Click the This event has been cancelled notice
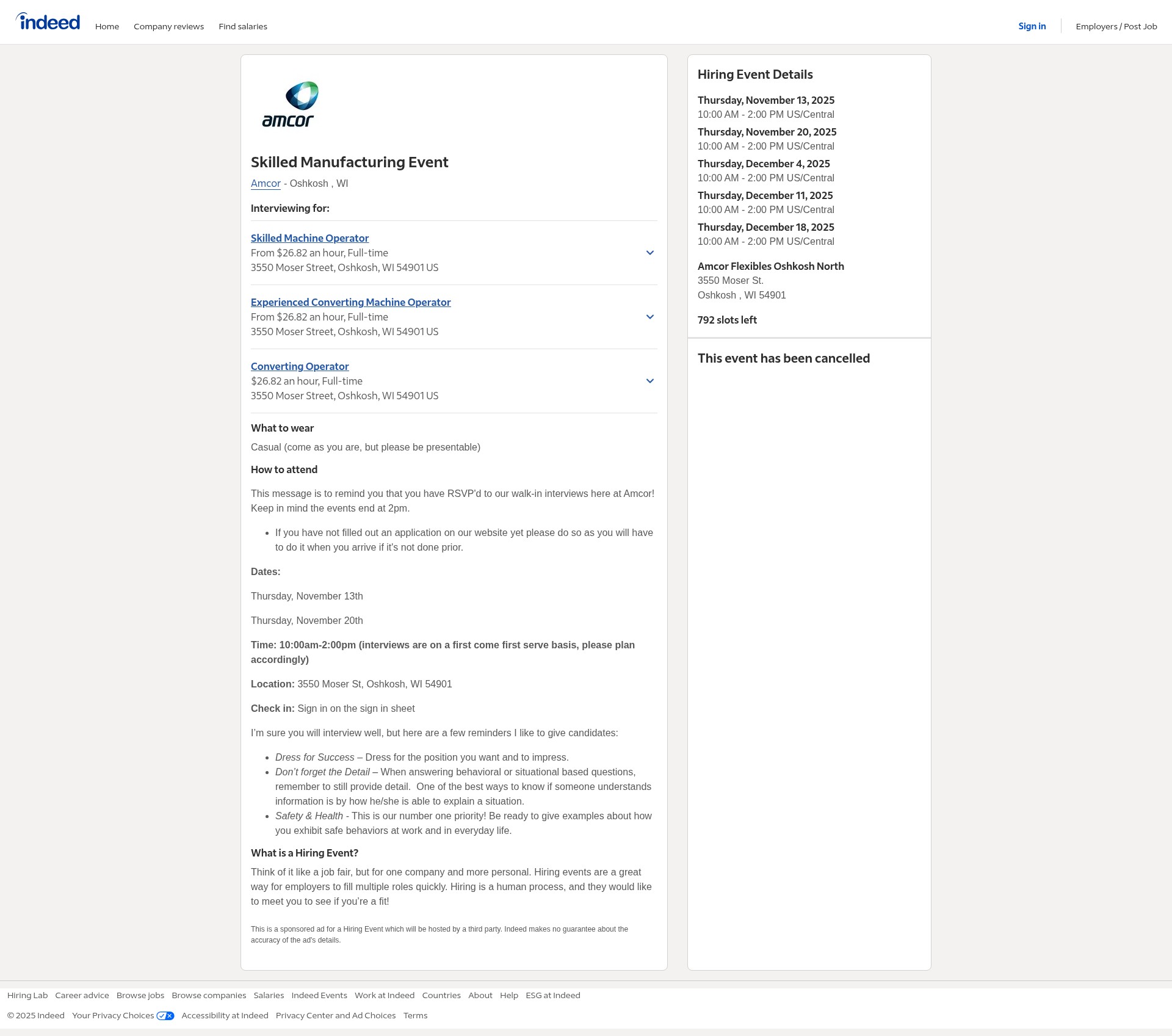Viewport: 1172px width, 1036px height. coord(784,358)
